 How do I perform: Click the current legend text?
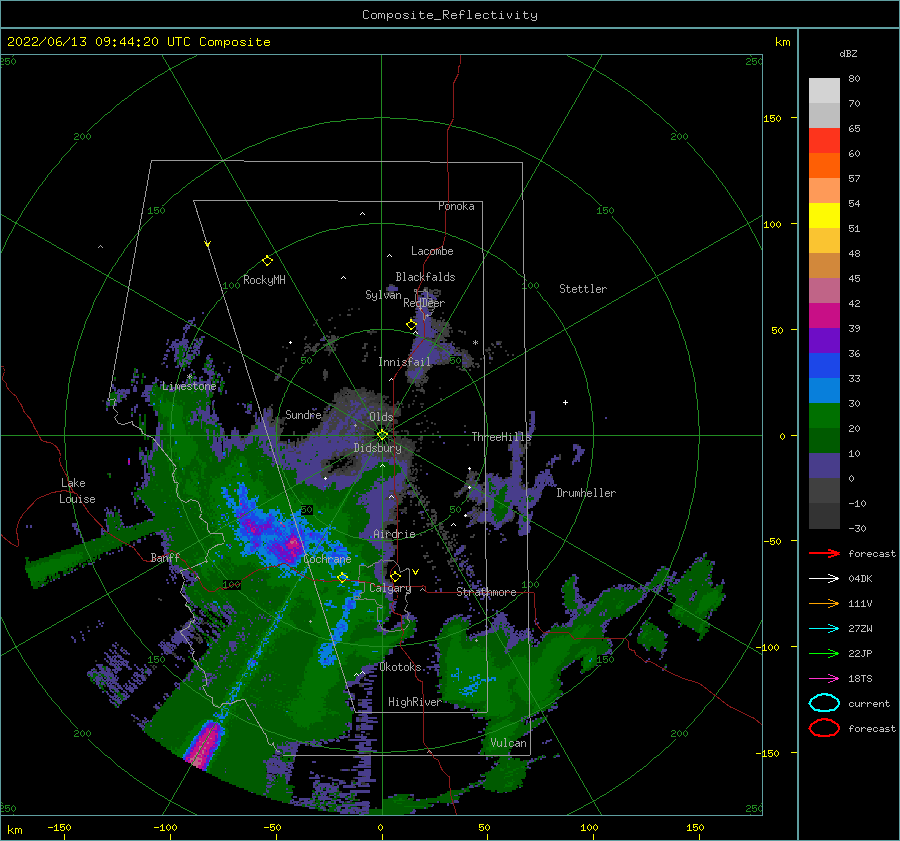click(x=869, y=703)
